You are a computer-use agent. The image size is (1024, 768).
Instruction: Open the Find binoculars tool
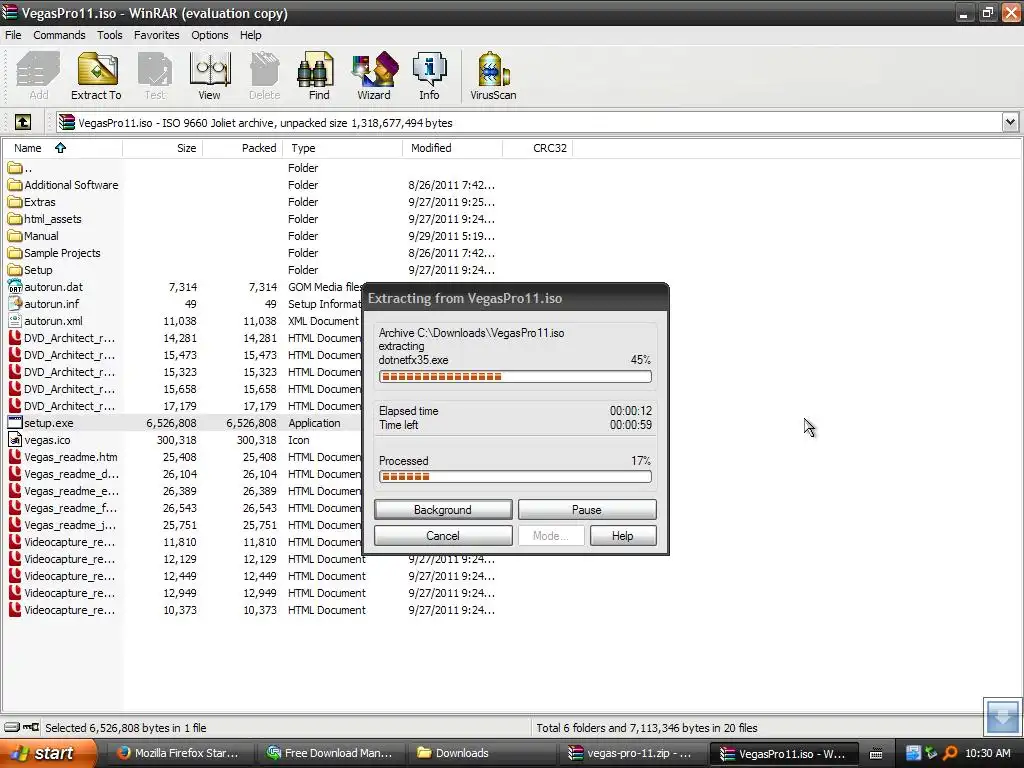click(x=319, y=76)
